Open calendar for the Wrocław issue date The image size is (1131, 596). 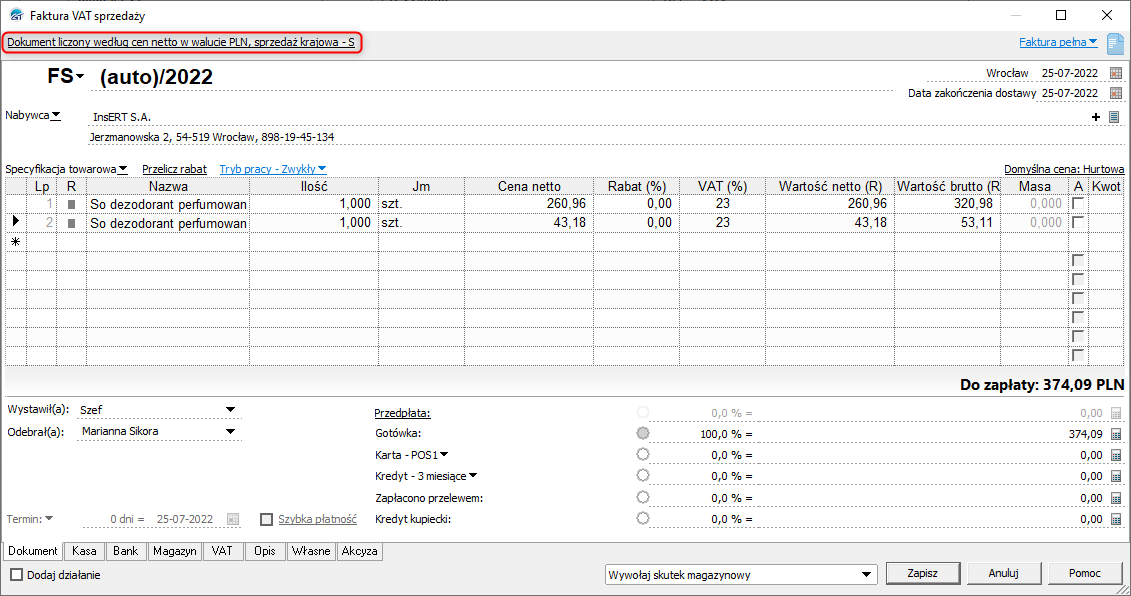pos(1116,73)
